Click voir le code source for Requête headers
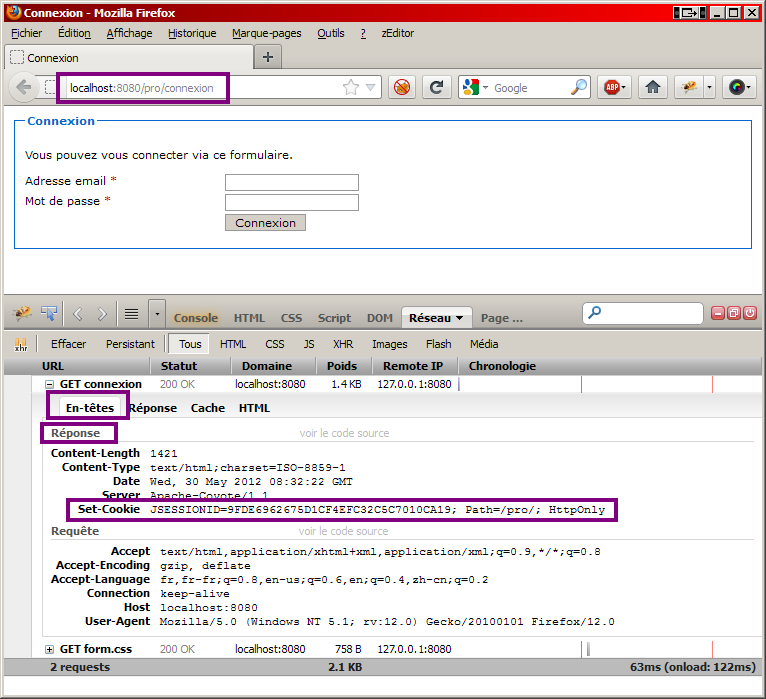766x699 pixels. (x=343, y=531)
